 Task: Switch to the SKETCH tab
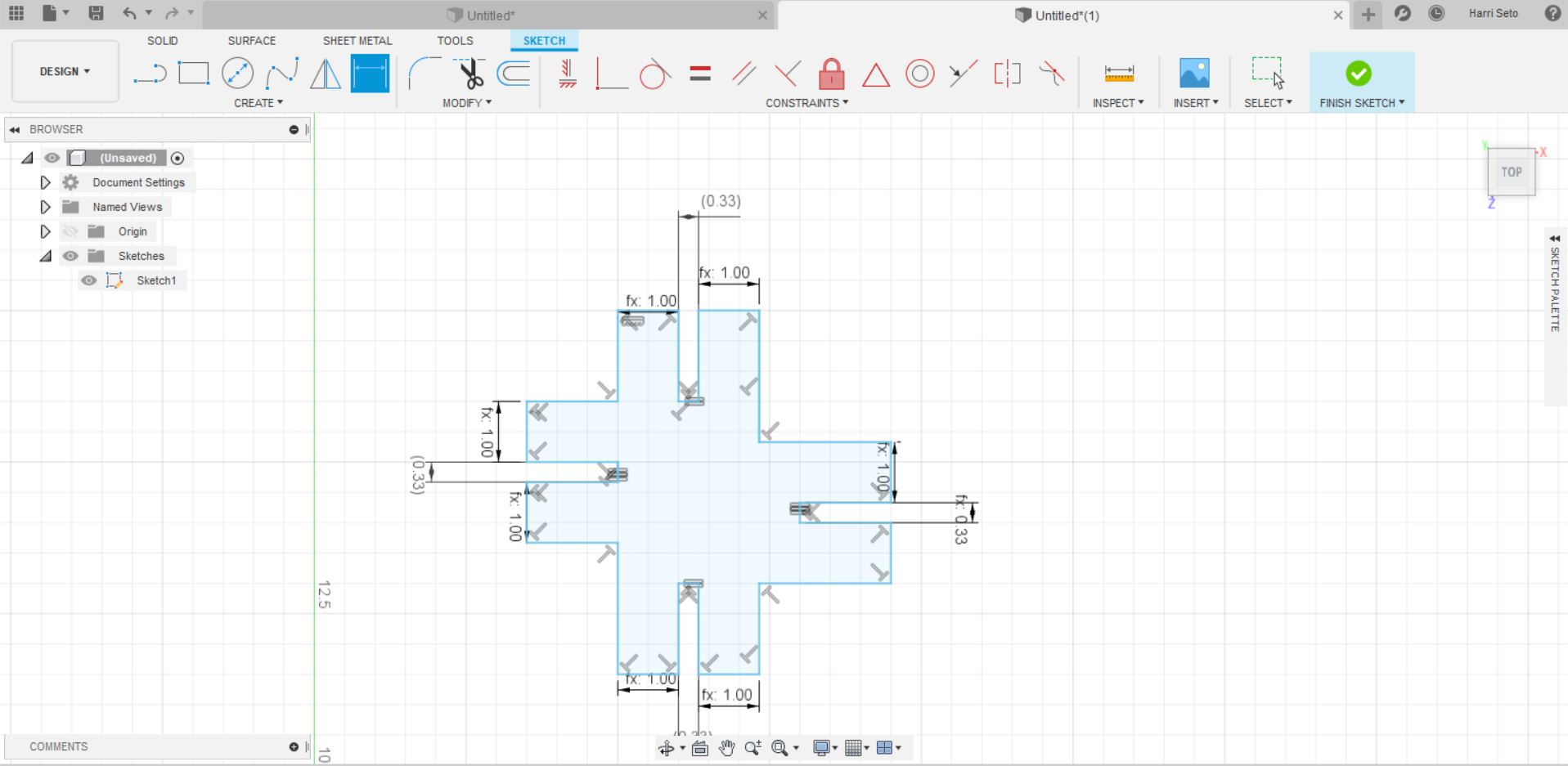click(544, 40)
